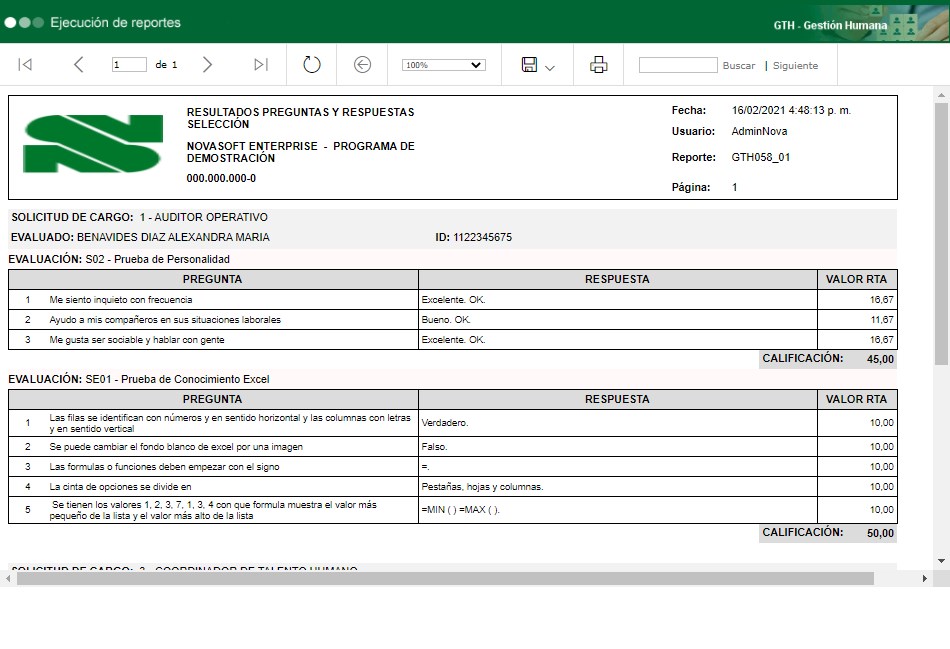This screenshot has width=950, height=649.
Task: Open the 100% zoom dropdown
Action: coord(443,65)
